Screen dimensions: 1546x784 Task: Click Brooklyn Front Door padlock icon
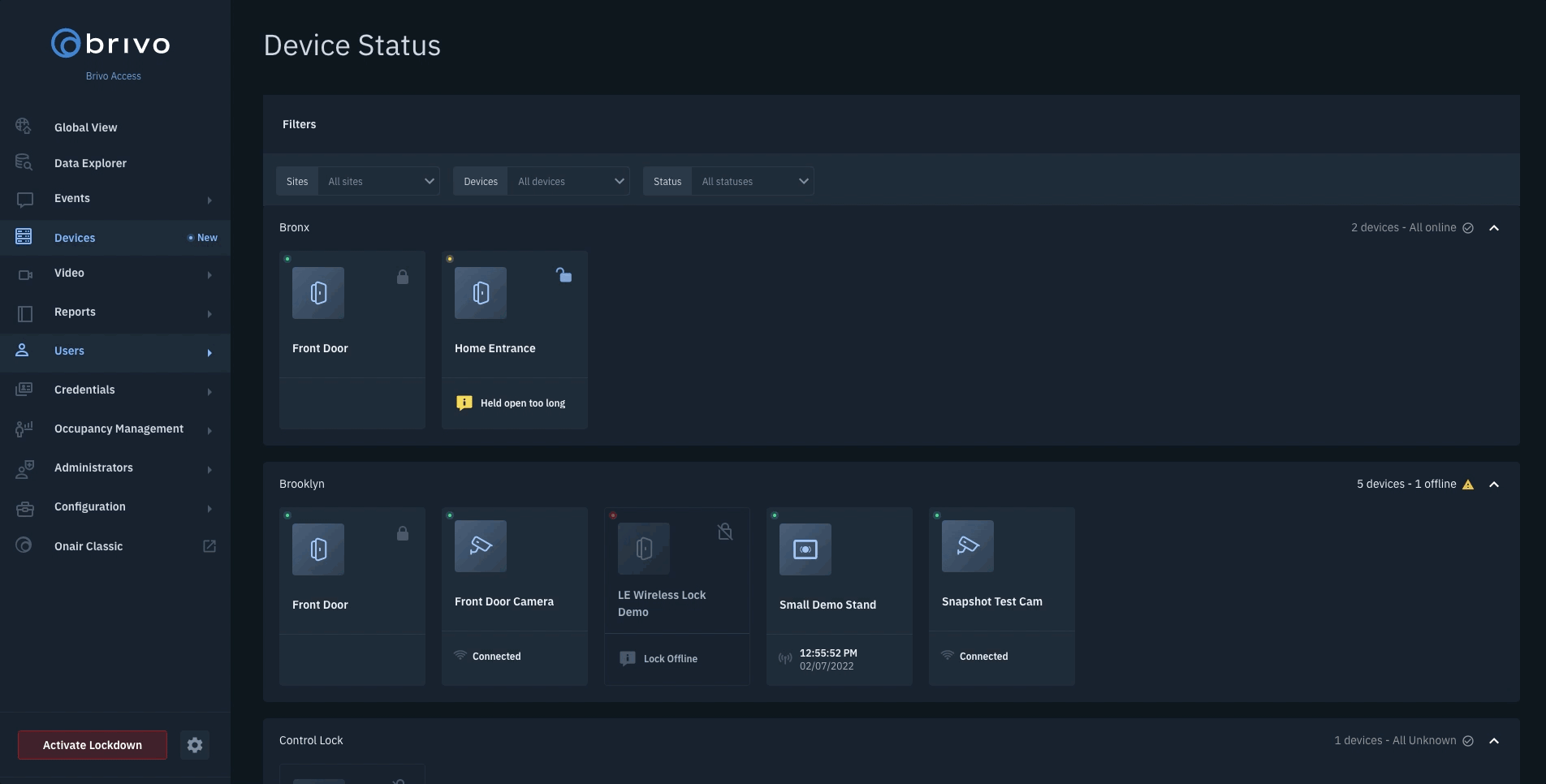(403, 533)
